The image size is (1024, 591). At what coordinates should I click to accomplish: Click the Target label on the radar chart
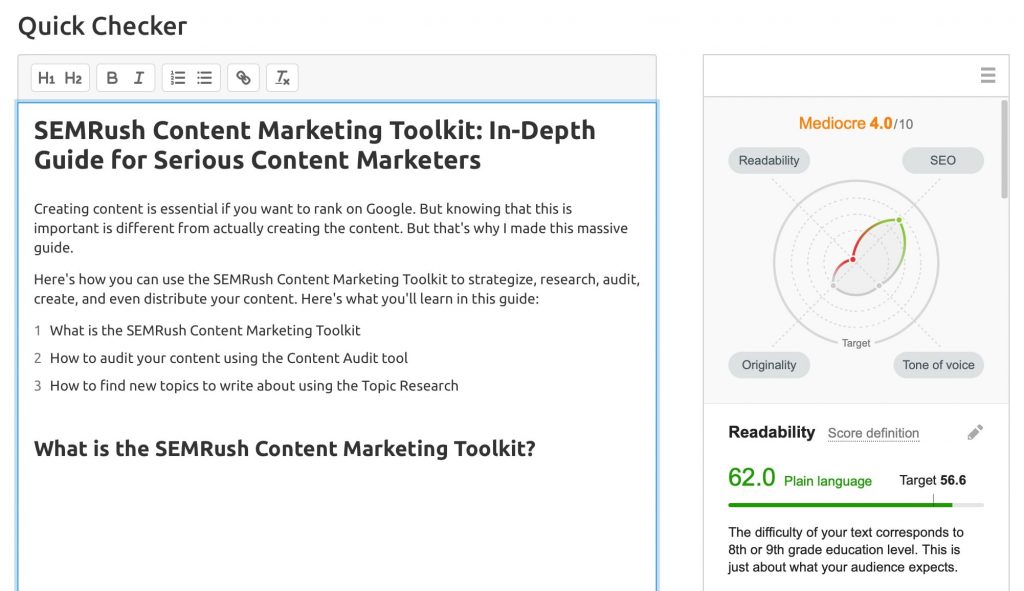[x=856, y=343]
